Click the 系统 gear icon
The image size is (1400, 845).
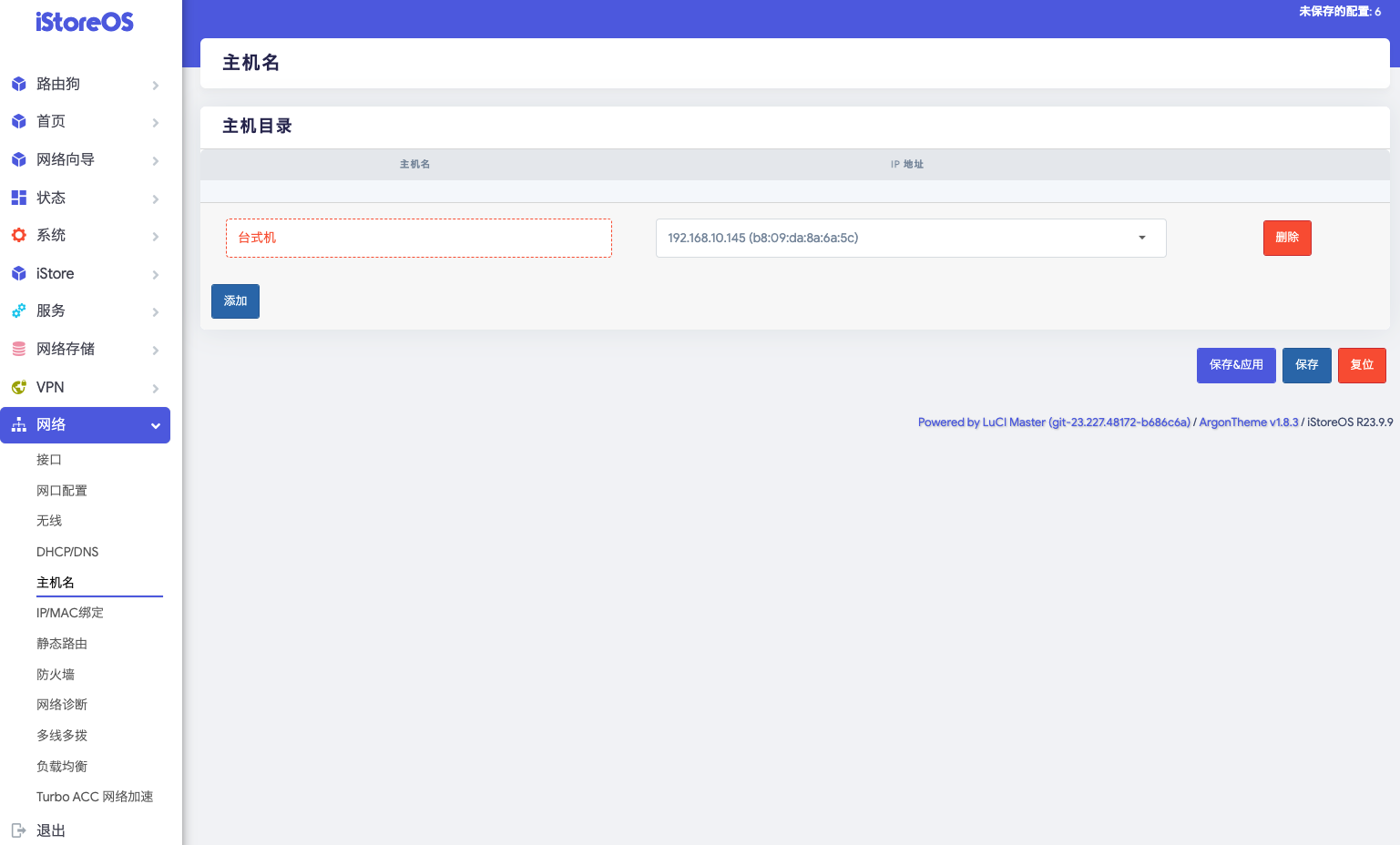[18, 235]
